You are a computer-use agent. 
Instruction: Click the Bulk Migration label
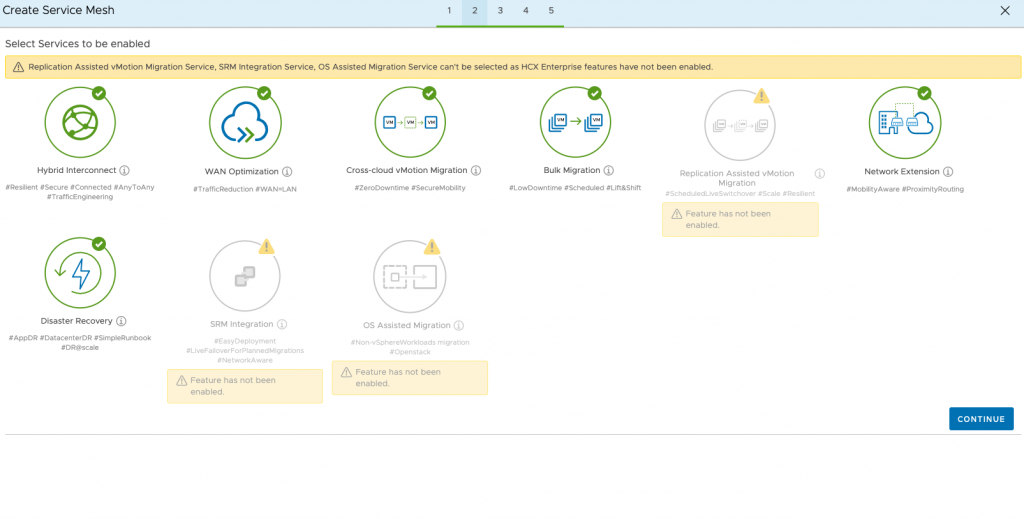572,170
